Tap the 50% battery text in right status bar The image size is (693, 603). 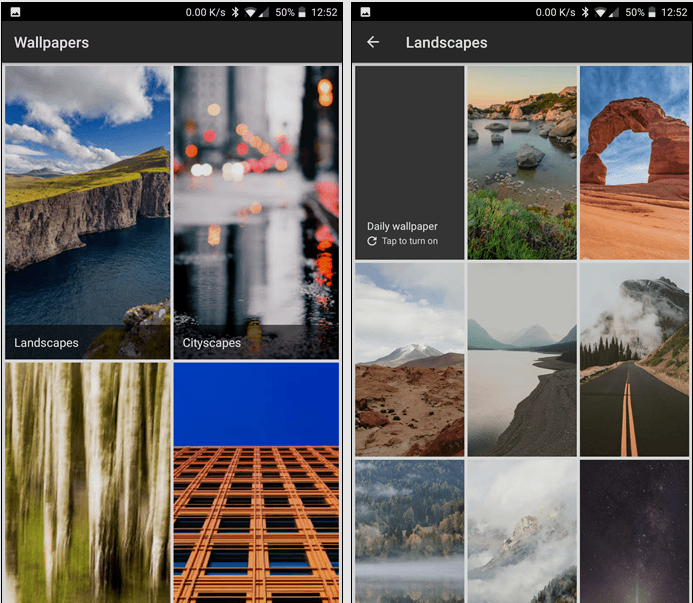point(635,12)
